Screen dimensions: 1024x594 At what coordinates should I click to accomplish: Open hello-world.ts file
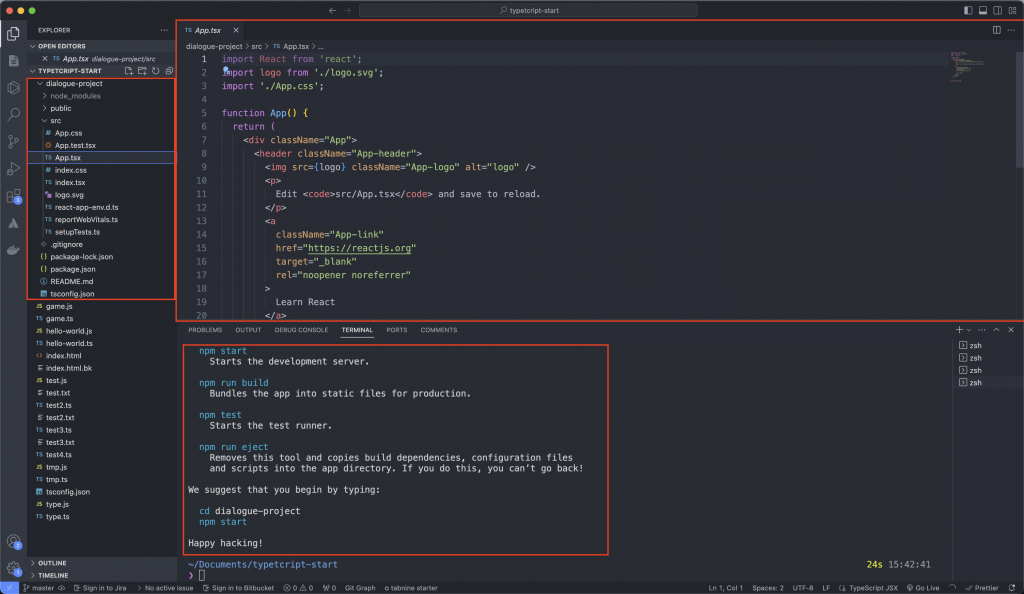pos(69,343)
